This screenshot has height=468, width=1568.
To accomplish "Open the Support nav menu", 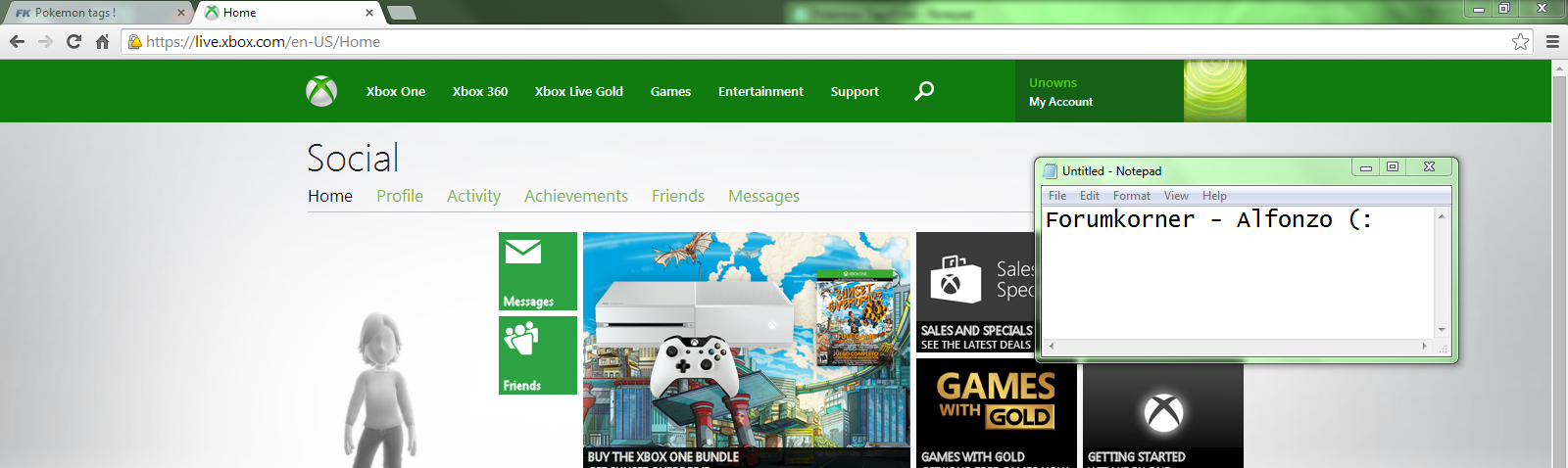I will [x=855, y=91].
